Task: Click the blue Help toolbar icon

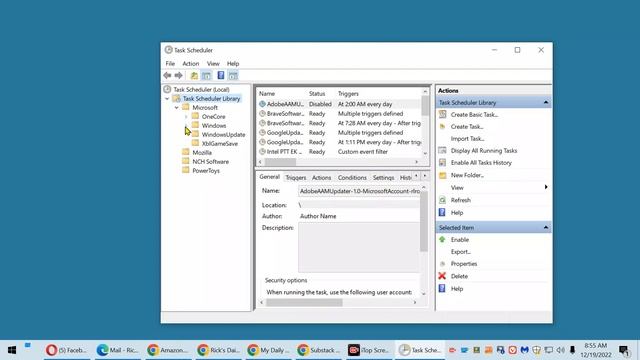Action: [221, 76]
